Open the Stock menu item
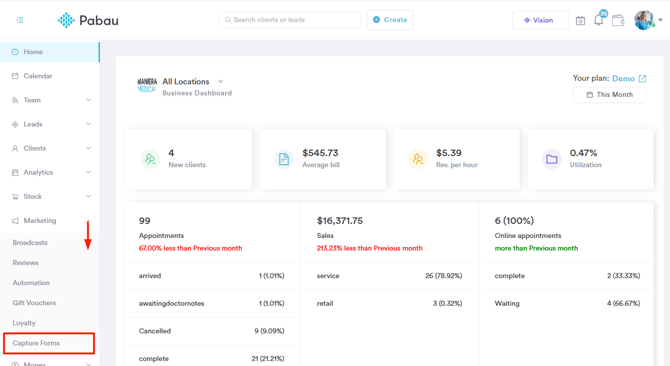Image resolution: width=670 pixels, height=366 pixels. (x=32, y=196)
